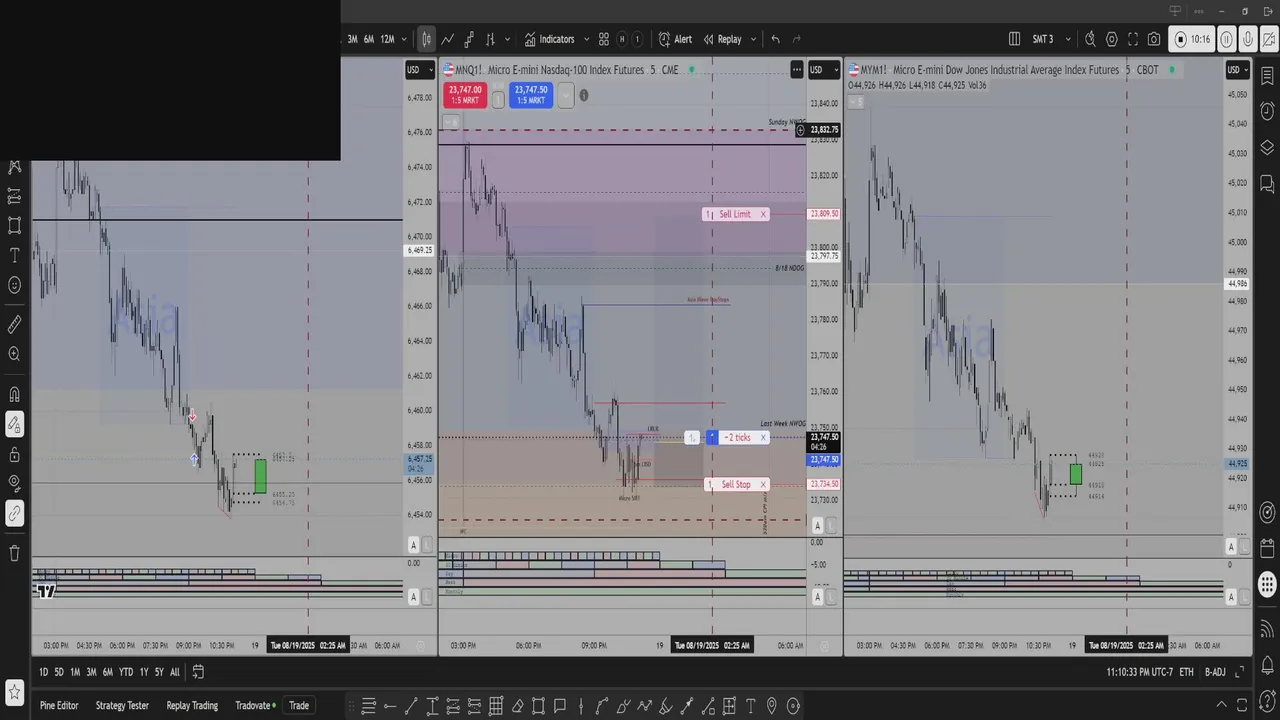
Task: Change USD currency on left chart price scale
Action: (x=418, y=69)
